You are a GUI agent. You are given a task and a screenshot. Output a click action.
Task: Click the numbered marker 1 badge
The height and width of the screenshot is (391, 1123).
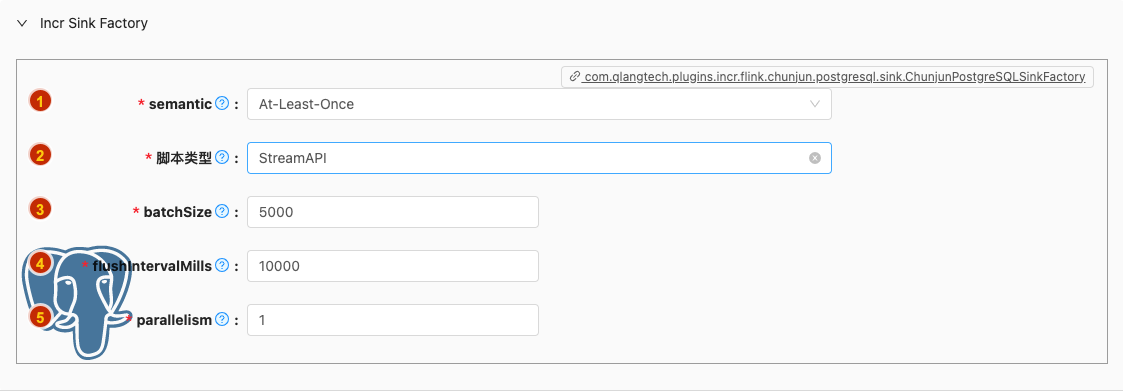click(x=40, y=101)
